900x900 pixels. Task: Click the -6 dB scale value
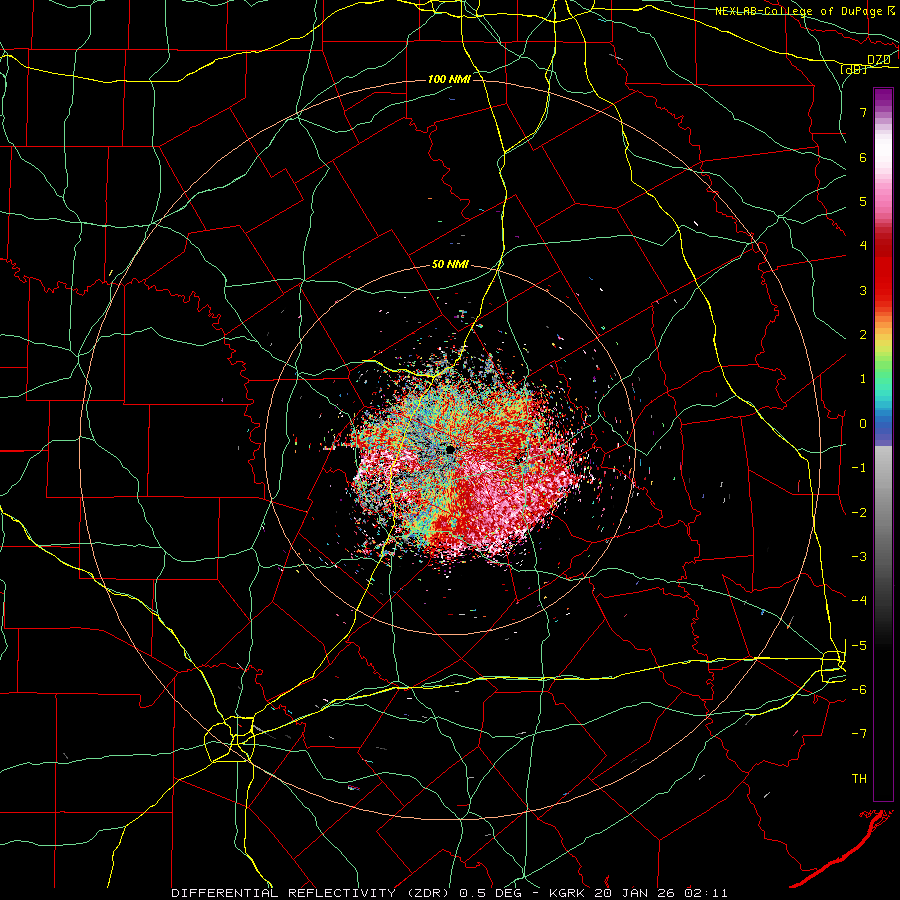pyautogui.click(x=859, y=690)
